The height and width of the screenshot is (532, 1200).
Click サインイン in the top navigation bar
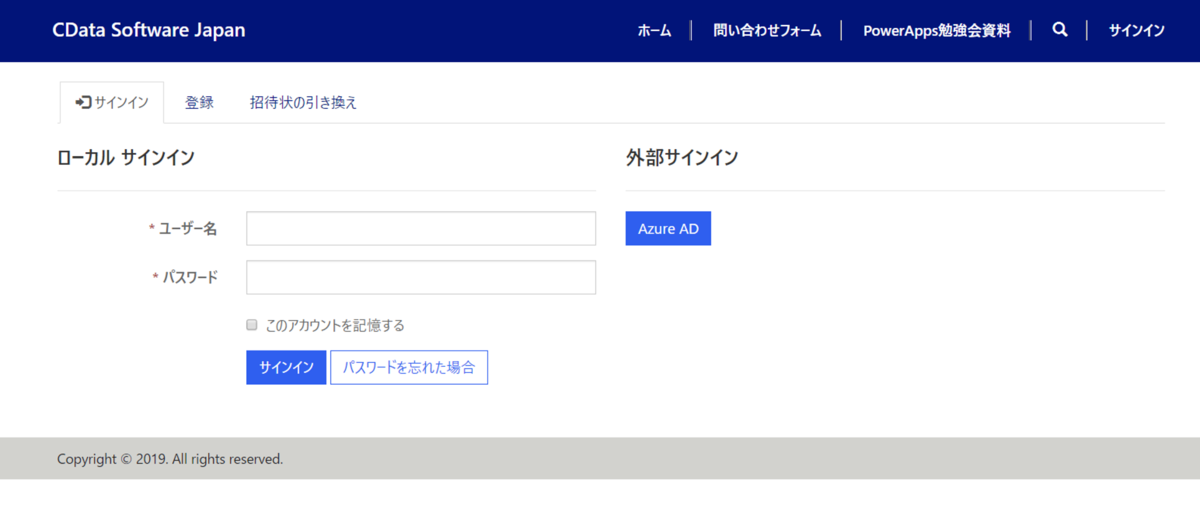(1136, 30)
